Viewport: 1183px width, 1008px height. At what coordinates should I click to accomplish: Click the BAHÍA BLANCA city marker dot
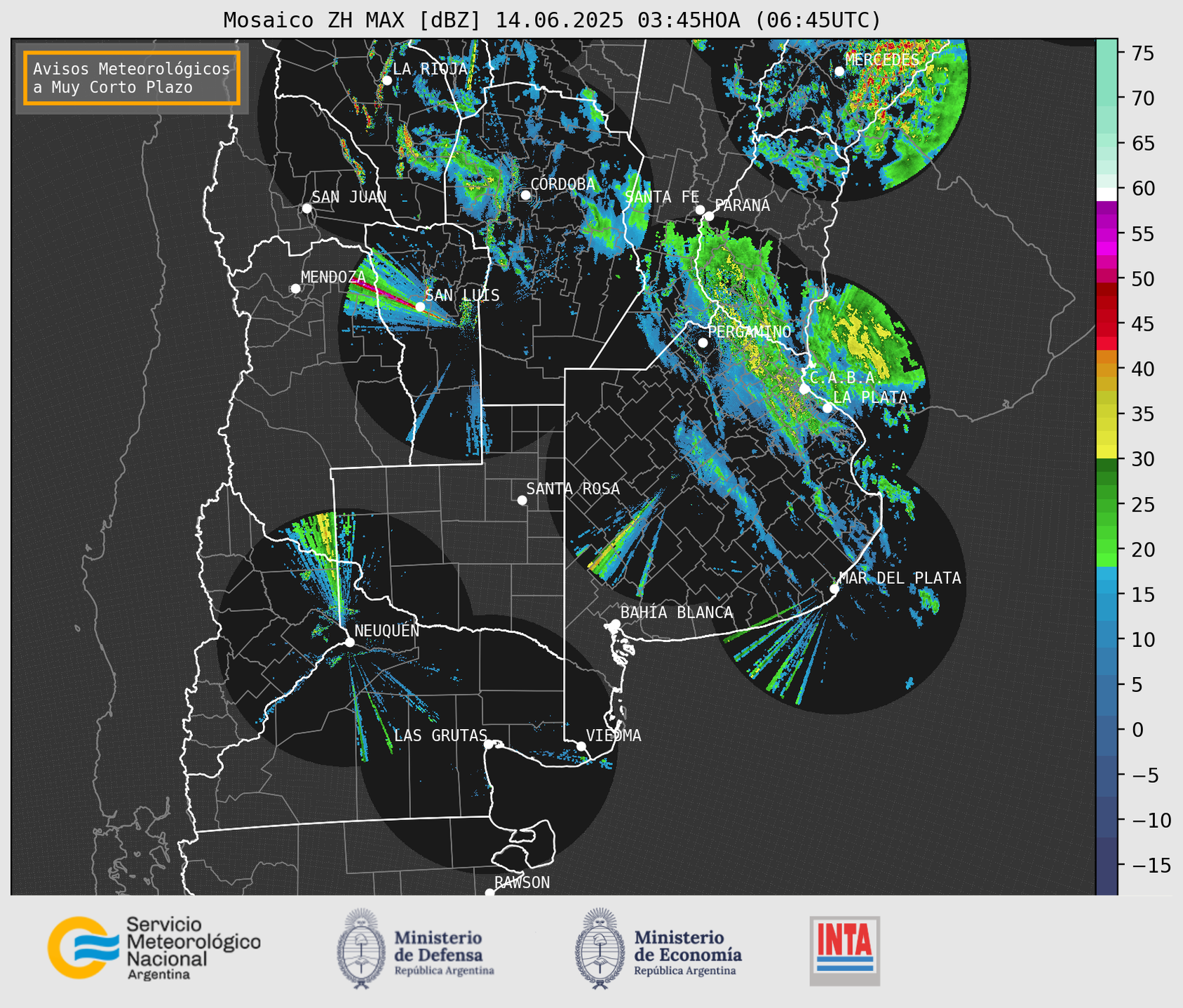615,624
